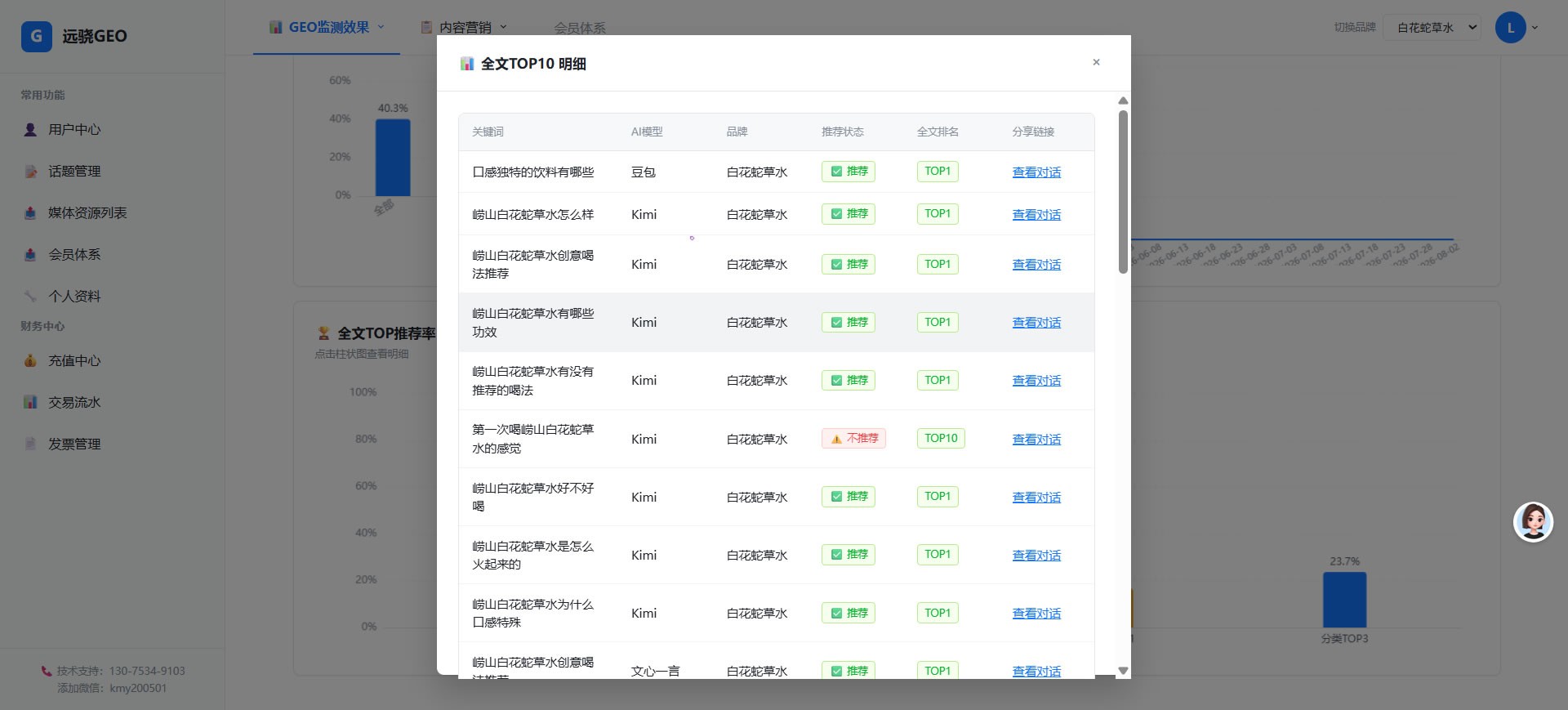The height and width of the screenshot is (710, 1568).
Task: Click the 豆包 AI model cell
Action: point(644,172)
